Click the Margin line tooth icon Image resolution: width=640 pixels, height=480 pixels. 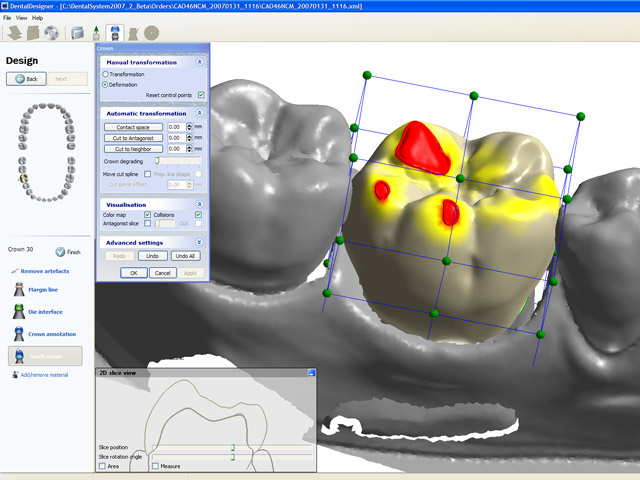point(19,289)
